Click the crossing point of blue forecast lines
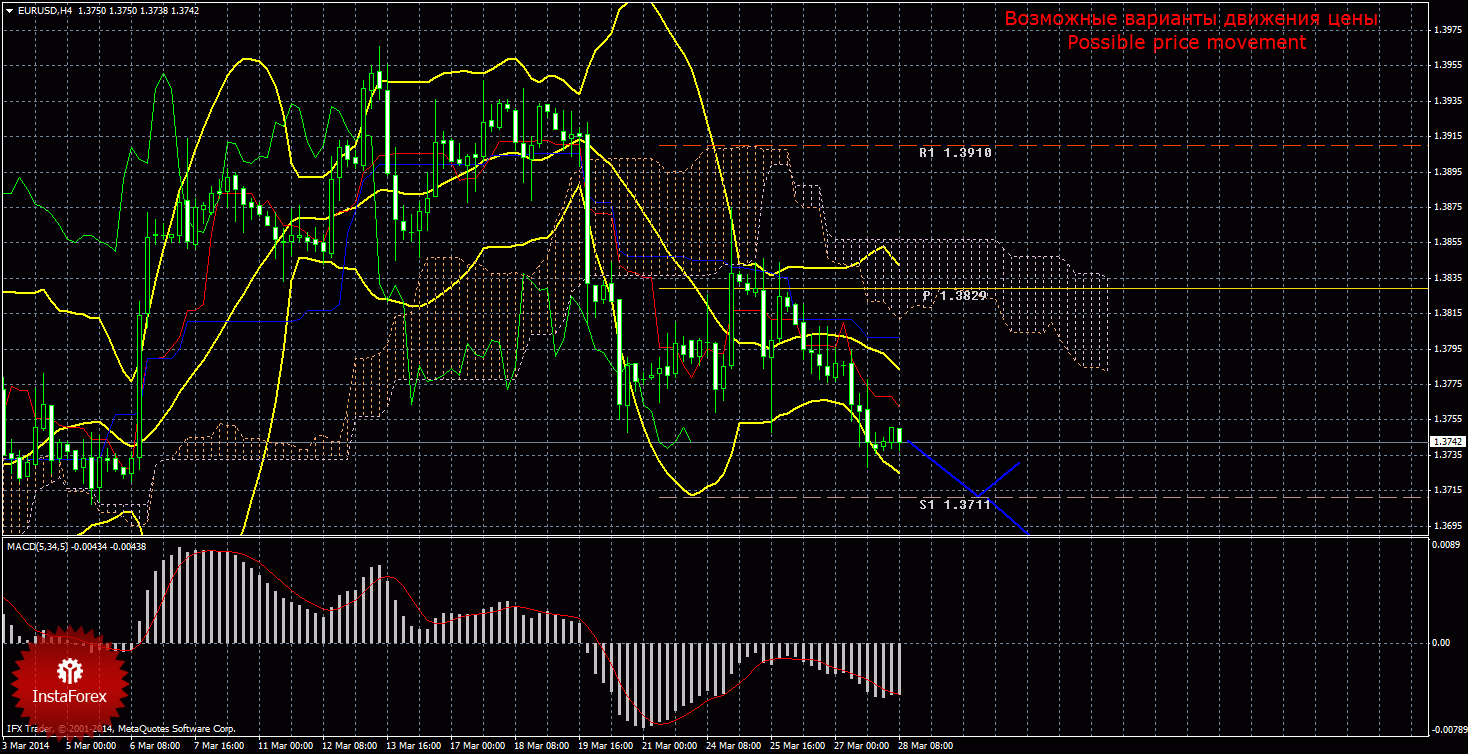The image size is (1468, 754). coord(983,493)
